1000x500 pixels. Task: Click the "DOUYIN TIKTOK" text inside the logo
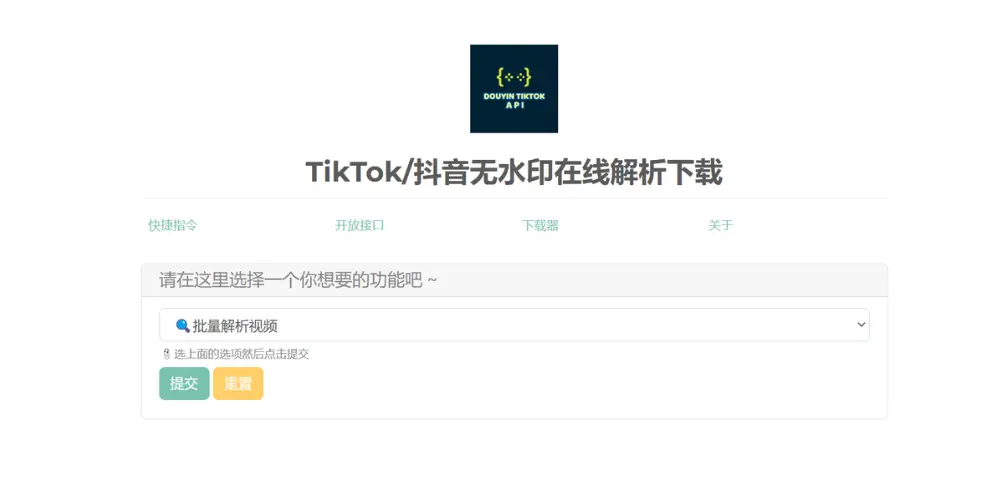coord(514,96)
